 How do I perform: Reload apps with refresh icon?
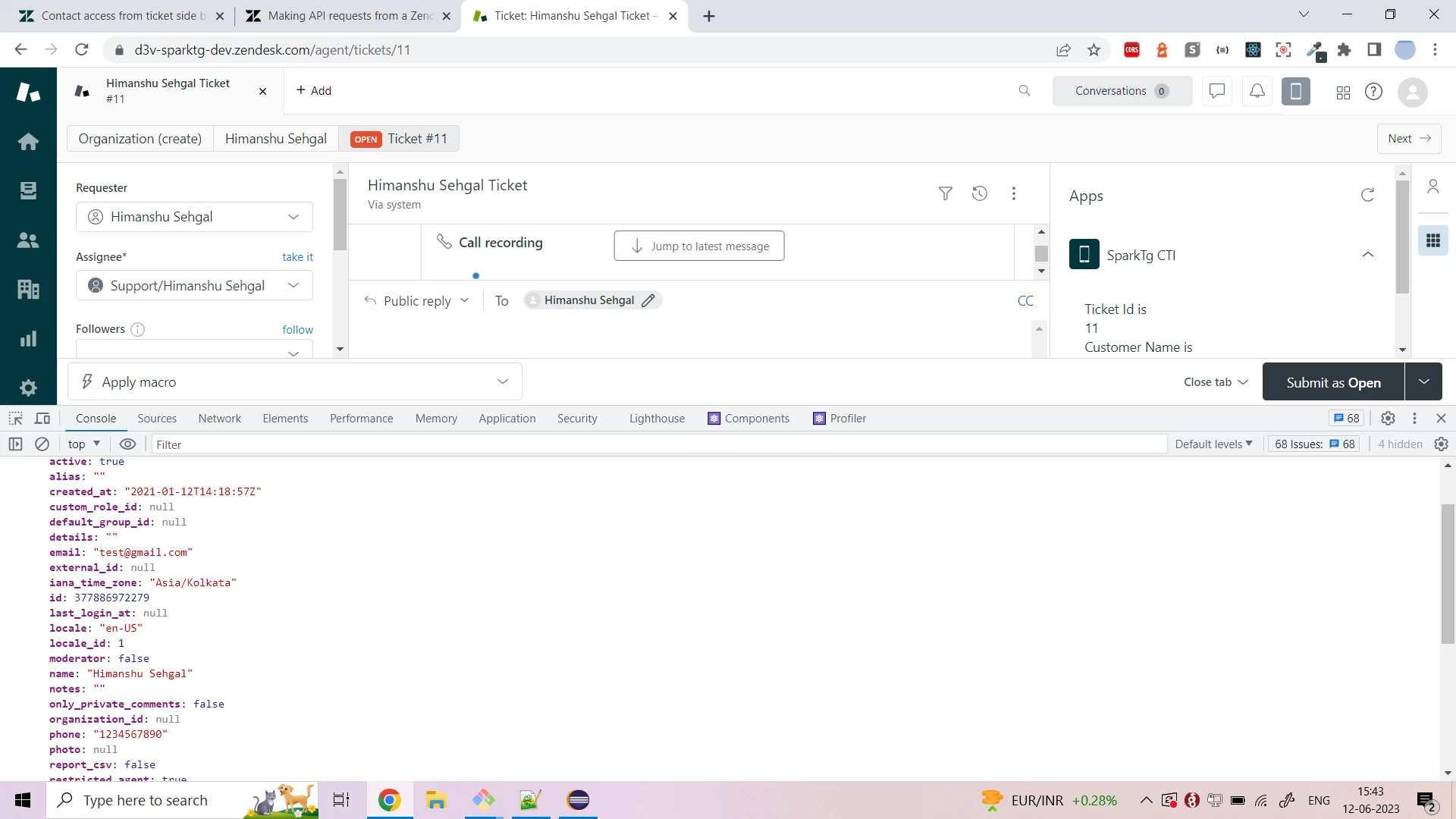tap(1367, 196)
